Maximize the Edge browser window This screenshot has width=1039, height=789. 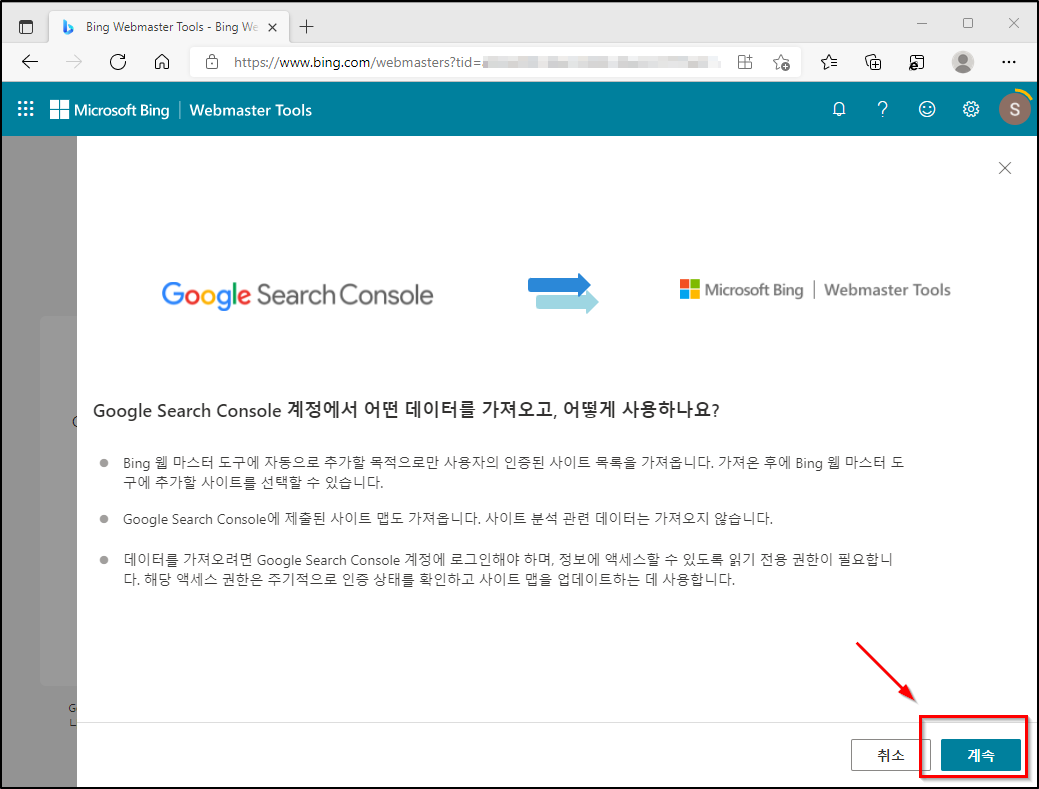coord(967,23)
